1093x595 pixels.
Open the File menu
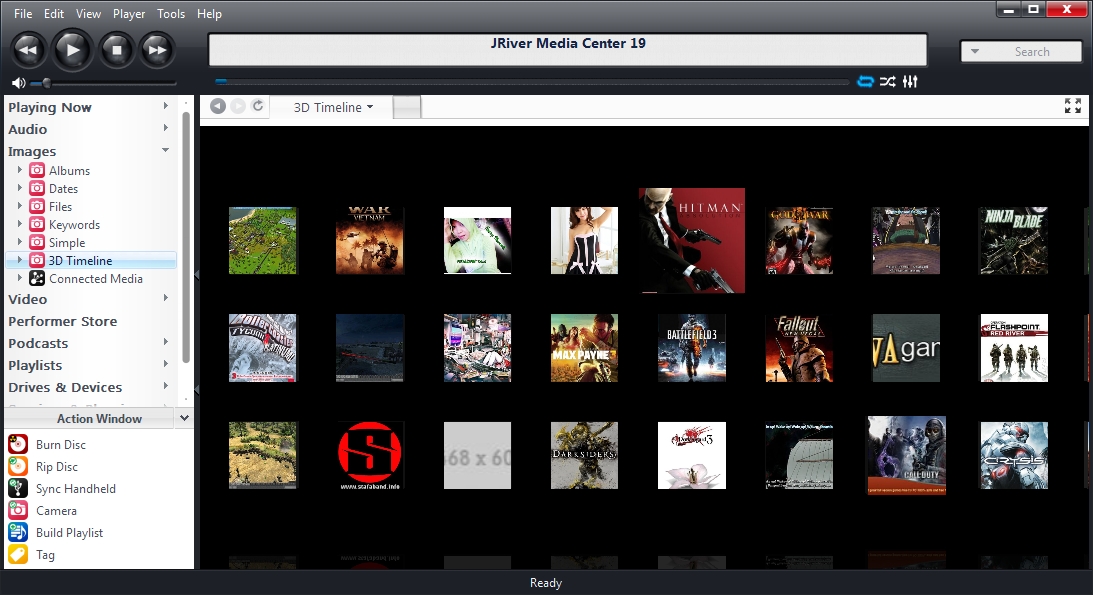(23, 13)
